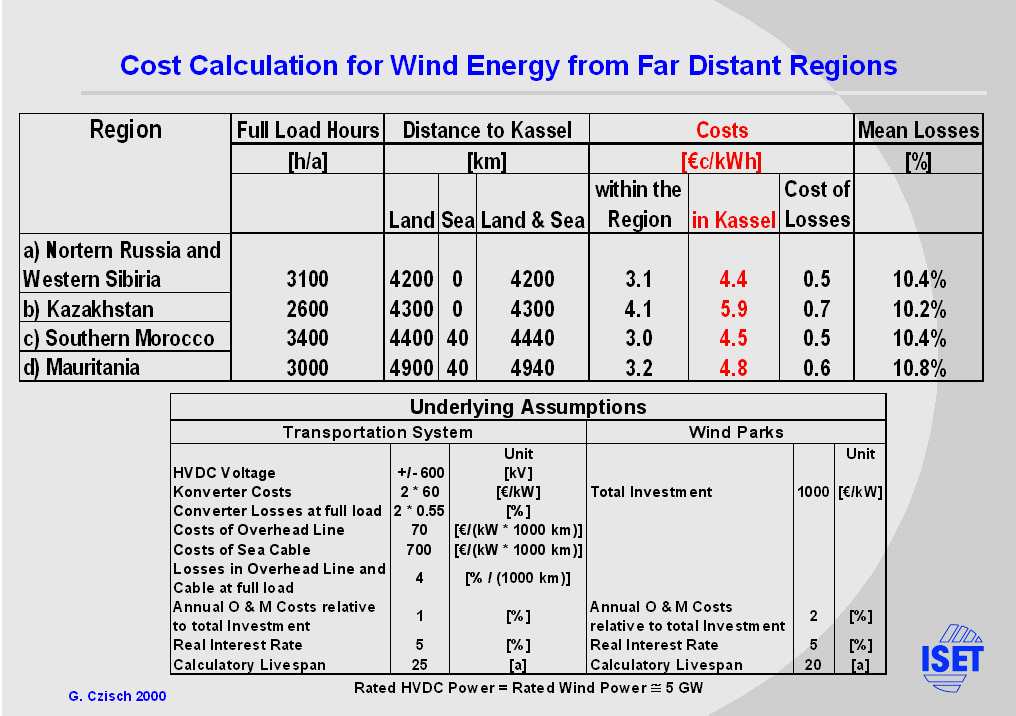Click the ISET logo
The width and height of the screenshot is (1016, 716).
click(x=952, y=656)
